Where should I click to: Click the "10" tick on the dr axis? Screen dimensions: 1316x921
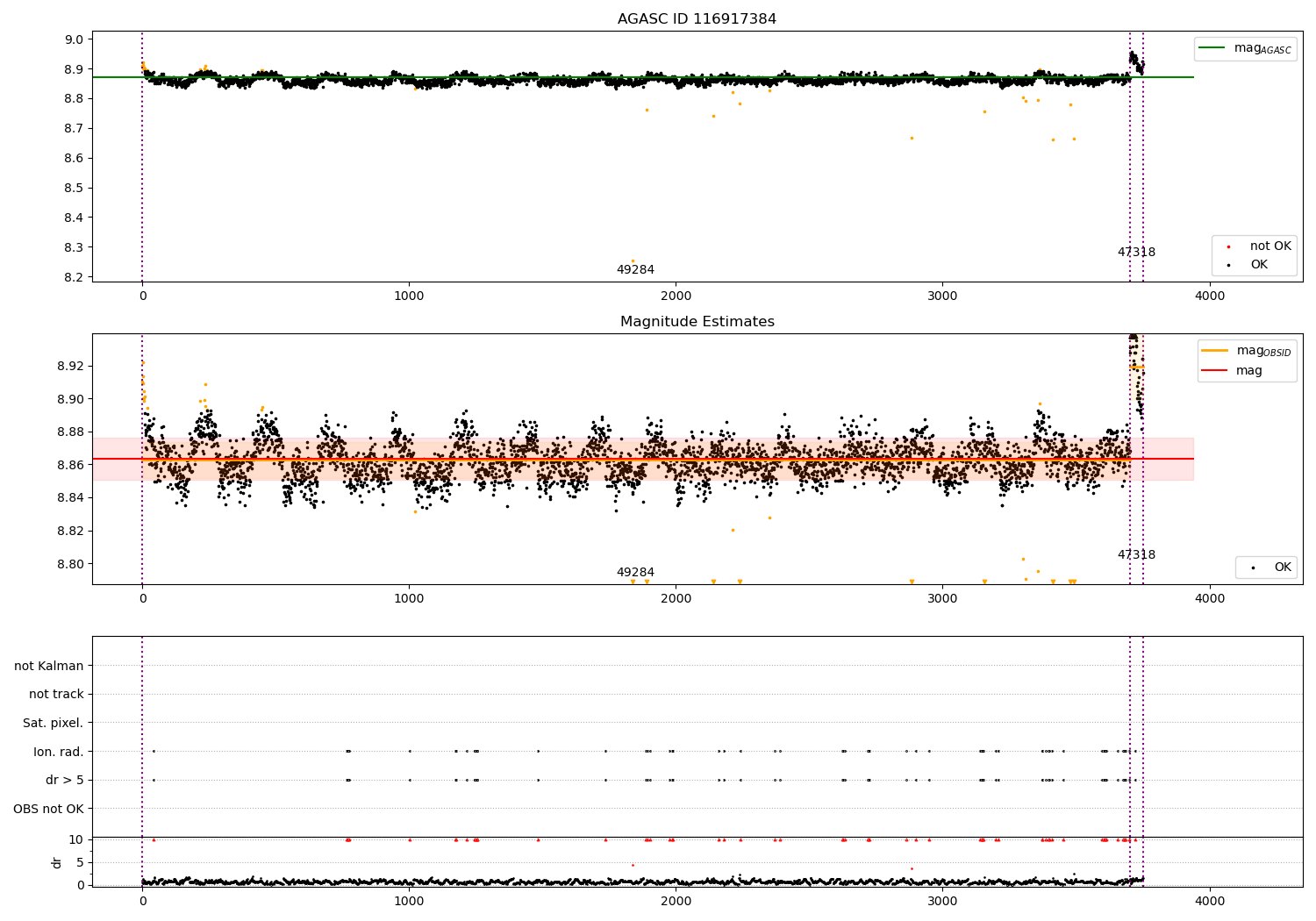tap(76, 839)
